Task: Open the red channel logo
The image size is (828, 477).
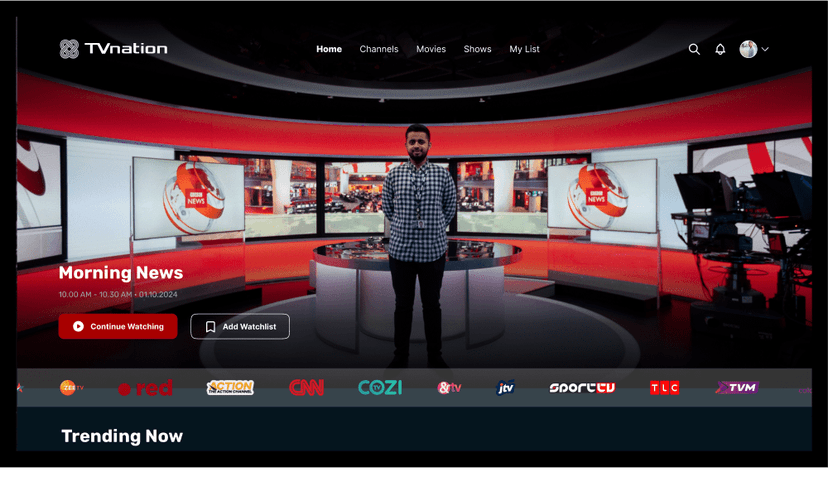Action: [146, 388]
